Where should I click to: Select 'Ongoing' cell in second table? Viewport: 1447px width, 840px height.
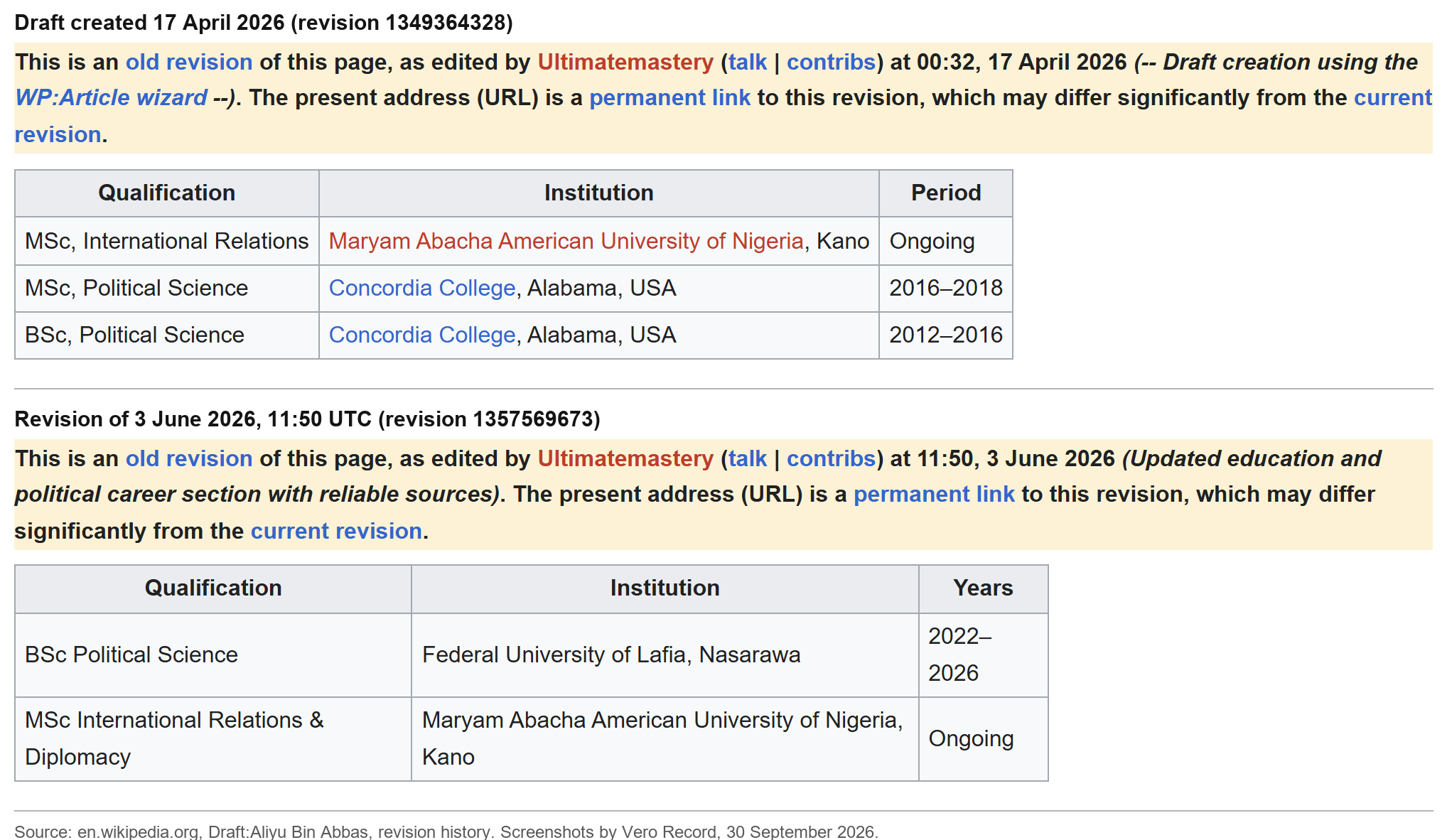(983, 739)
